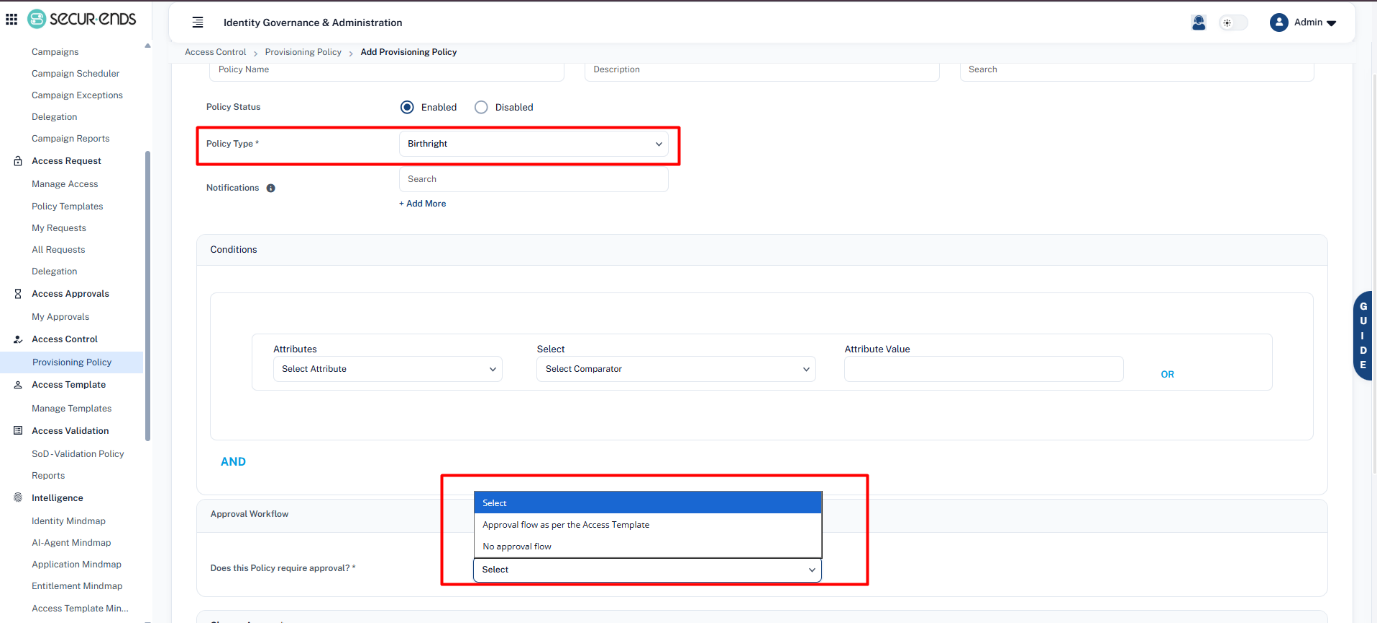1378x624 pixels.
Task: Open Campaign Exceptions in the sidebar
Action: pyautogui.click(x=77, y=96)
